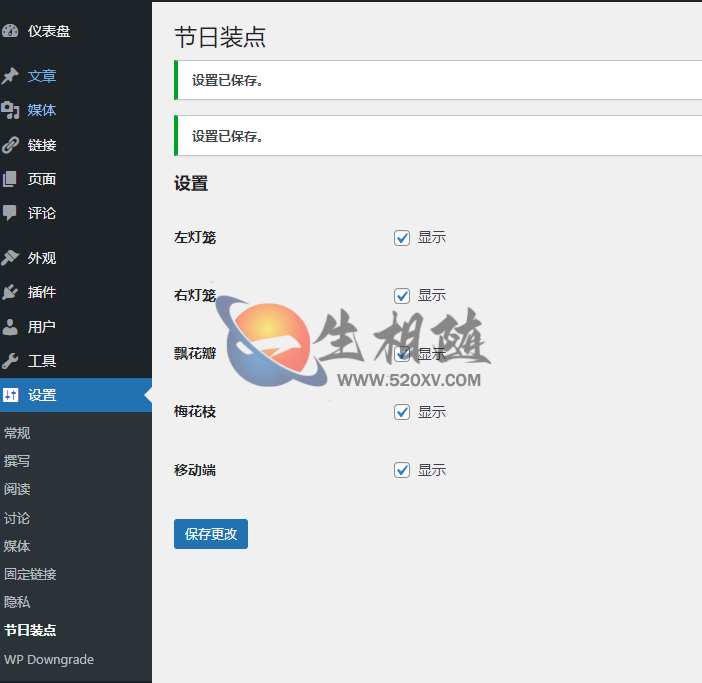This screenshot has height=683, width=702.
Task: Click the 梅花枝 row label
Action: click(x=195, y=411)
